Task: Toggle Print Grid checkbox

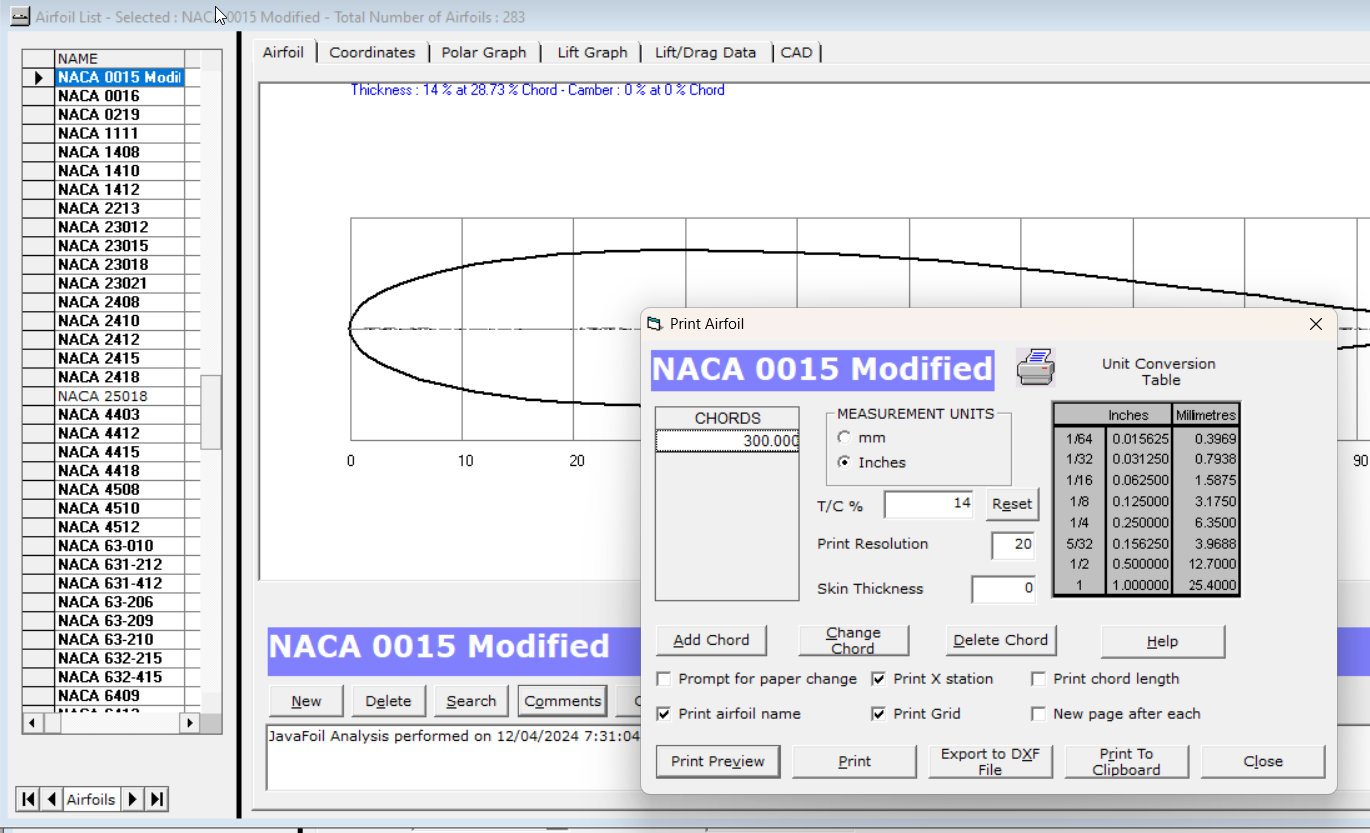Action: 879,714
